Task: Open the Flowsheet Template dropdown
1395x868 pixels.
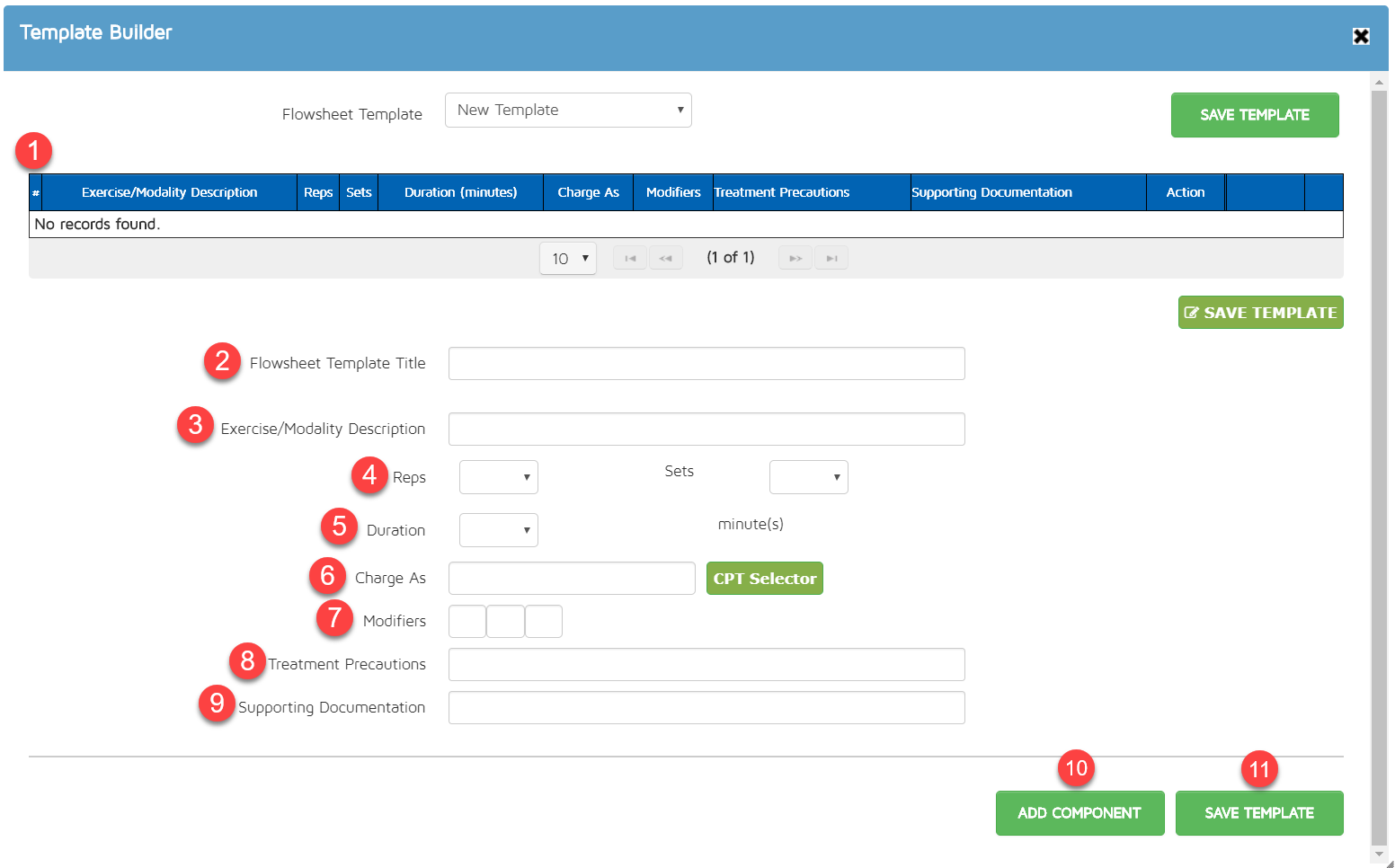Action: (x=568, y=111)
